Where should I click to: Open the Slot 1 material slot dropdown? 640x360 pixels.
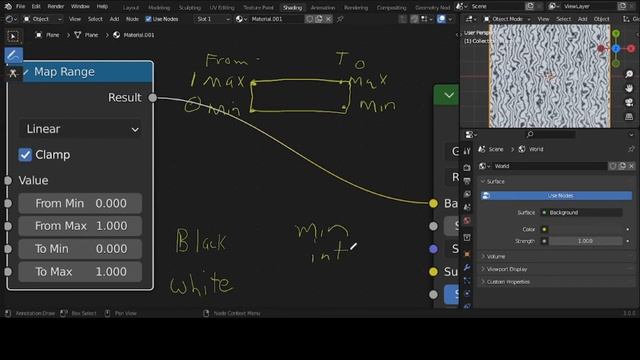click(212, 19)
